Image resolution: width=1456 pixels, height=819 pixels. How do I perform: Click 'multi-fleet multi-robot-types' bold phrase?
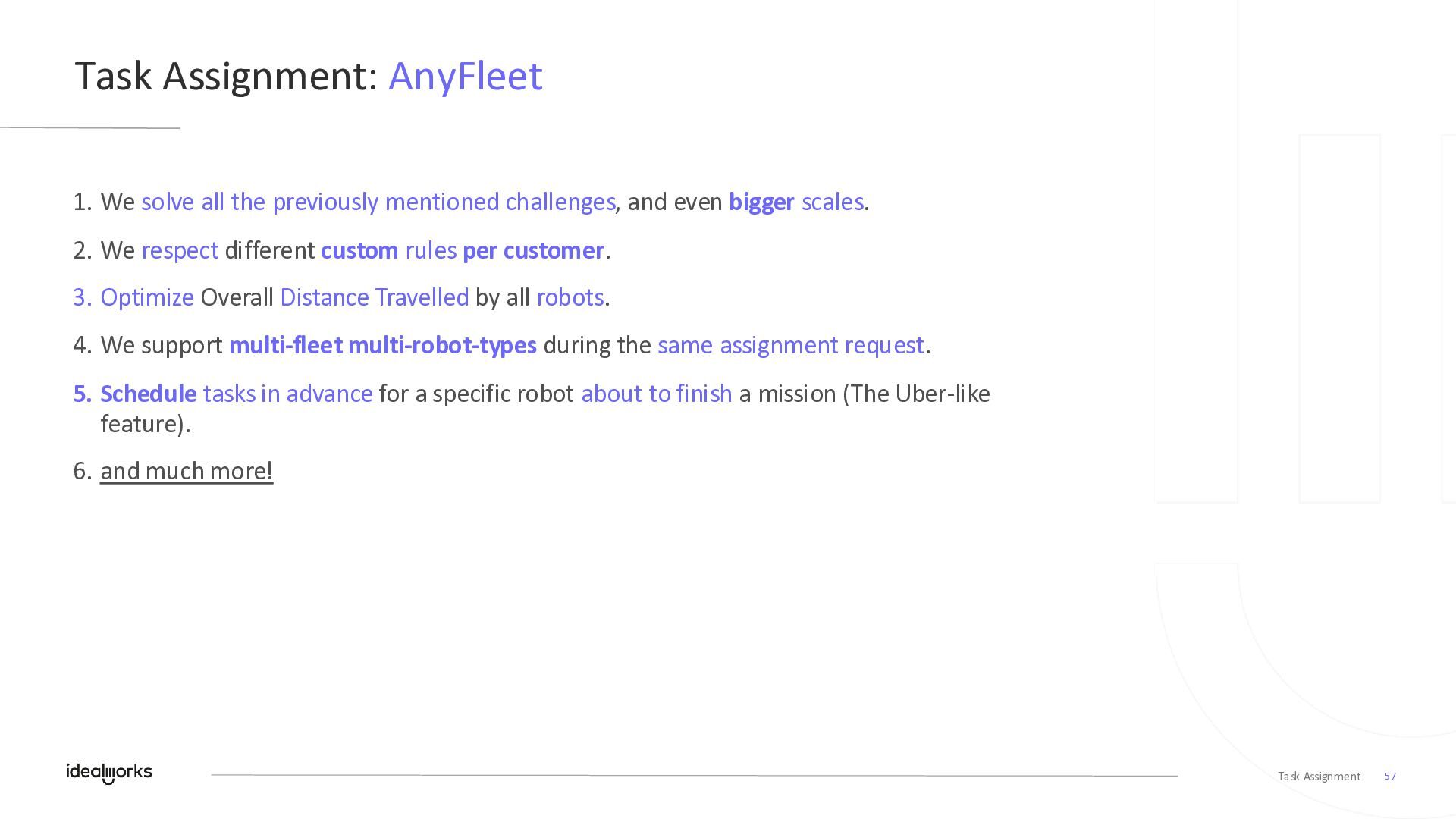tap(383, 345)
